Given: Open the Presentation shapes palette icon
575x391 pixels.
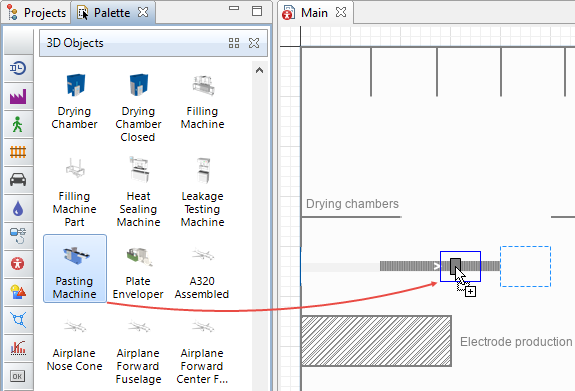Looking at the screenshot, I should click(18, 292).
